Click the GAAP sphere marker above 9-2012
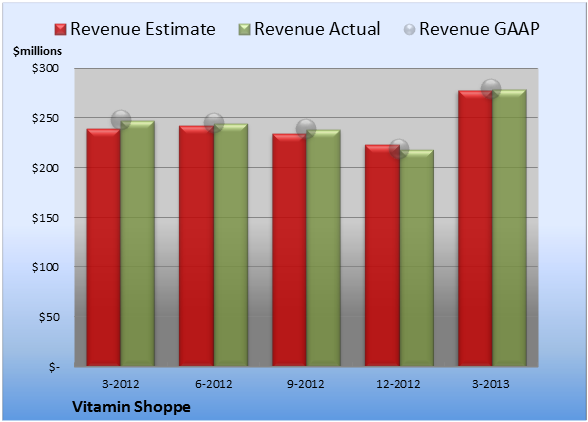Screen dimensions: 588x422 pyautogui.click(x=306, y=129)
